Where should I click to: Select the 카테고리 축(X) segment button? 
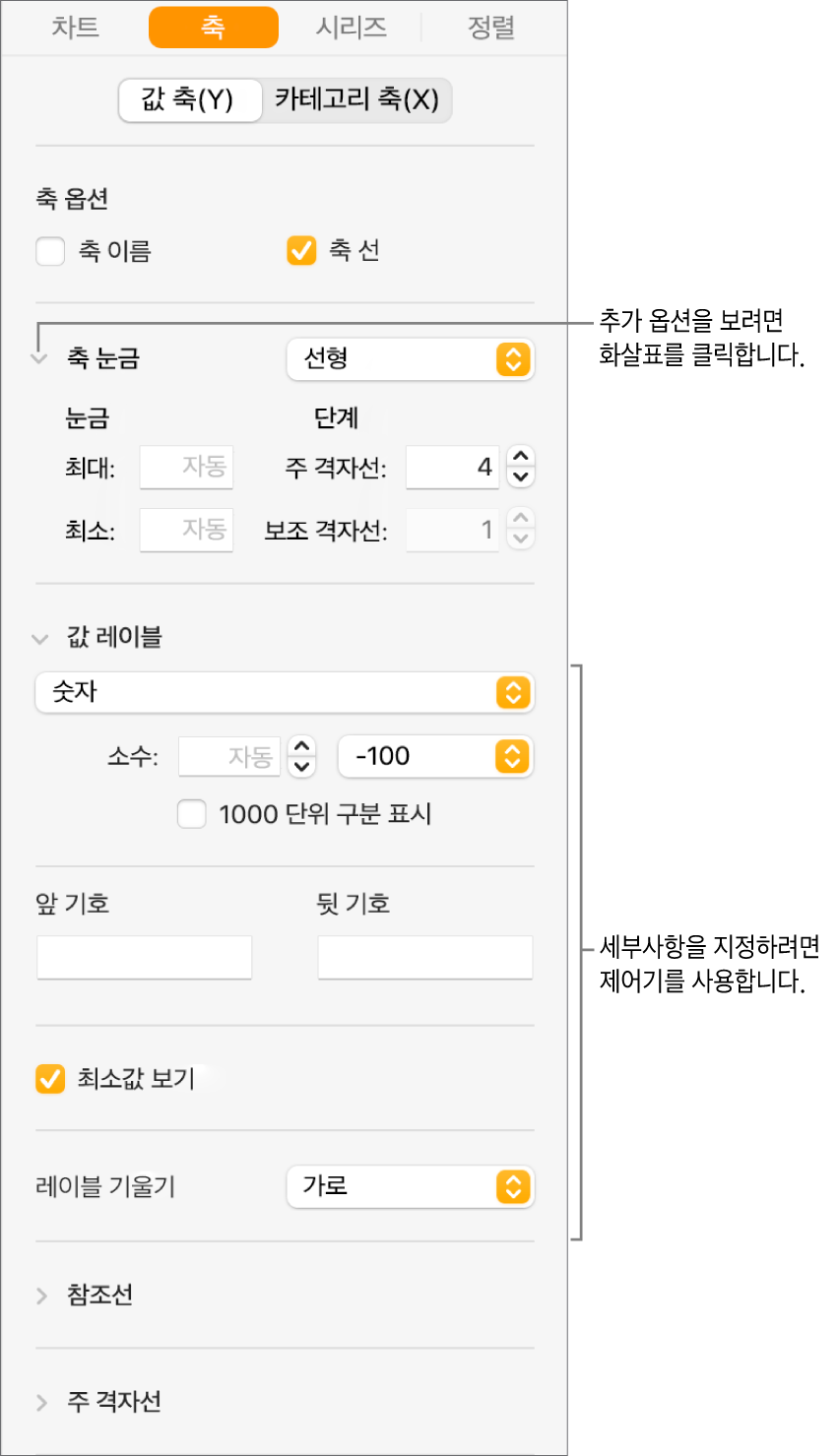pyautogui.click(x=356, y=99)
